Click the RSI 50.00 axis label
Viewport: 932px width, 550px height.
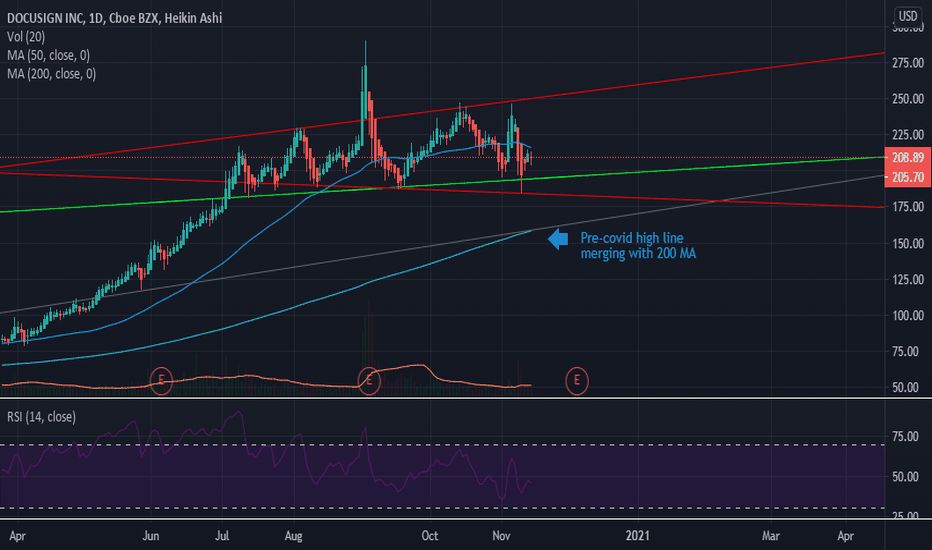click(905, 477)
